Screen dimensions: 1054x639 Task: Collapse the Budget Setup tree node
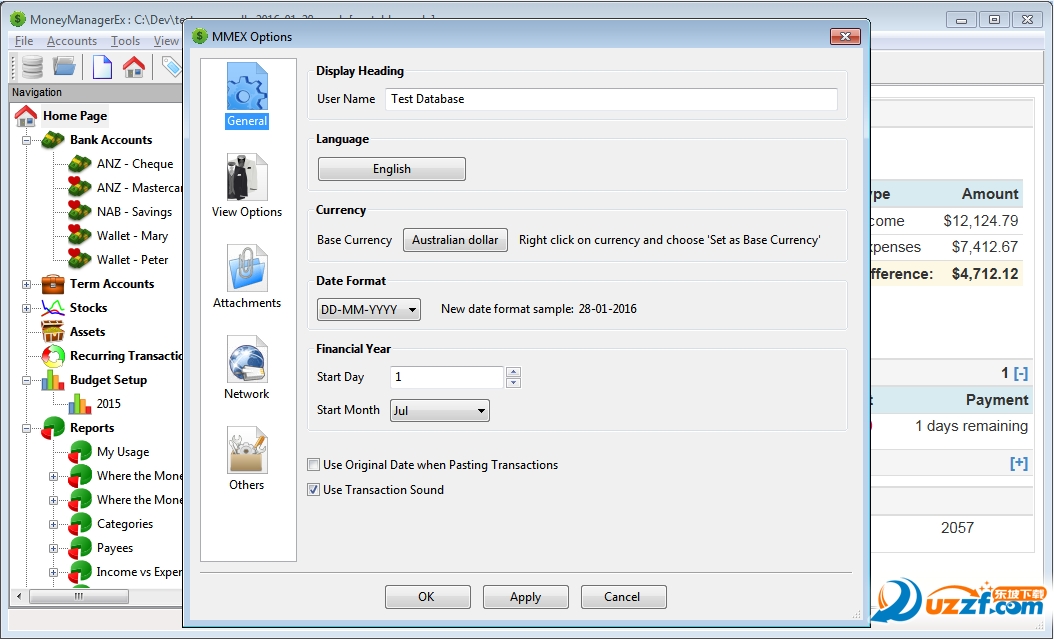(x=26, y=380)
